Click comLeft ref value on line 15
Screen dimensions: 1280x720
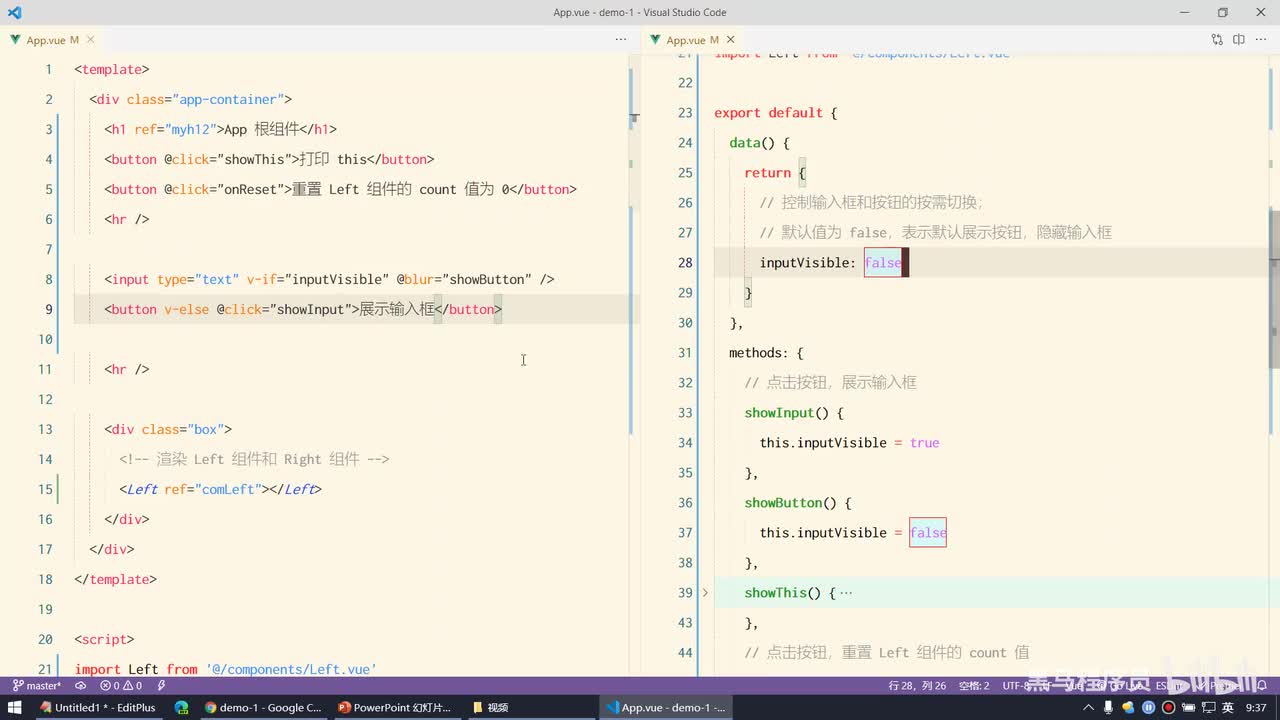tap(228, 489)
